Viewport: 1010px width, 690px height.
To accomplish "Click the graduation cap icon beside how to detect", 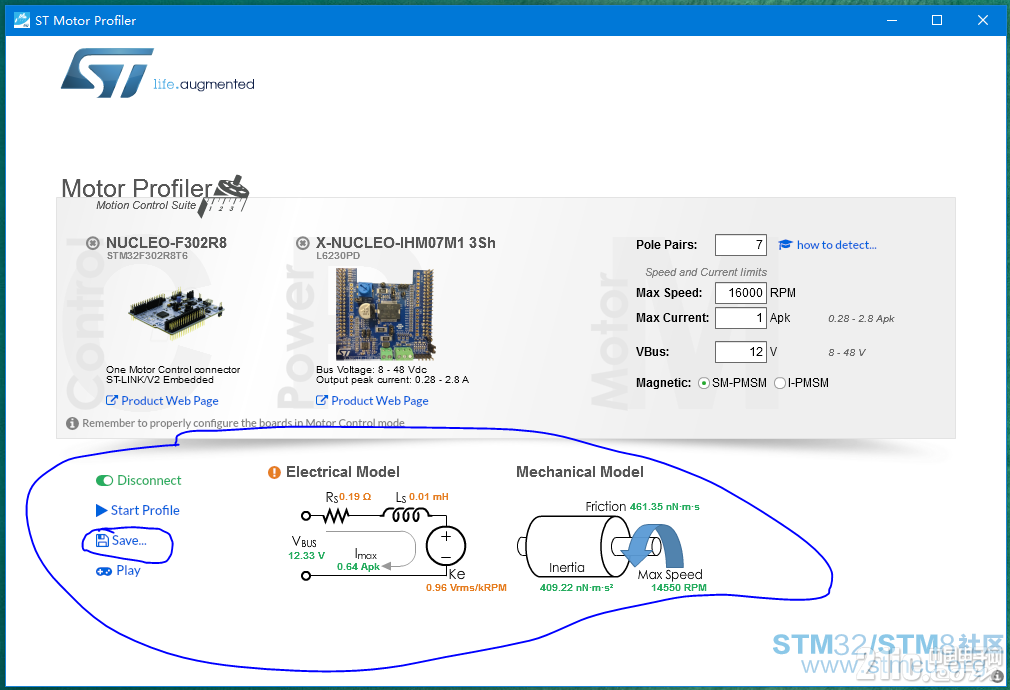I will coord(785,245).
